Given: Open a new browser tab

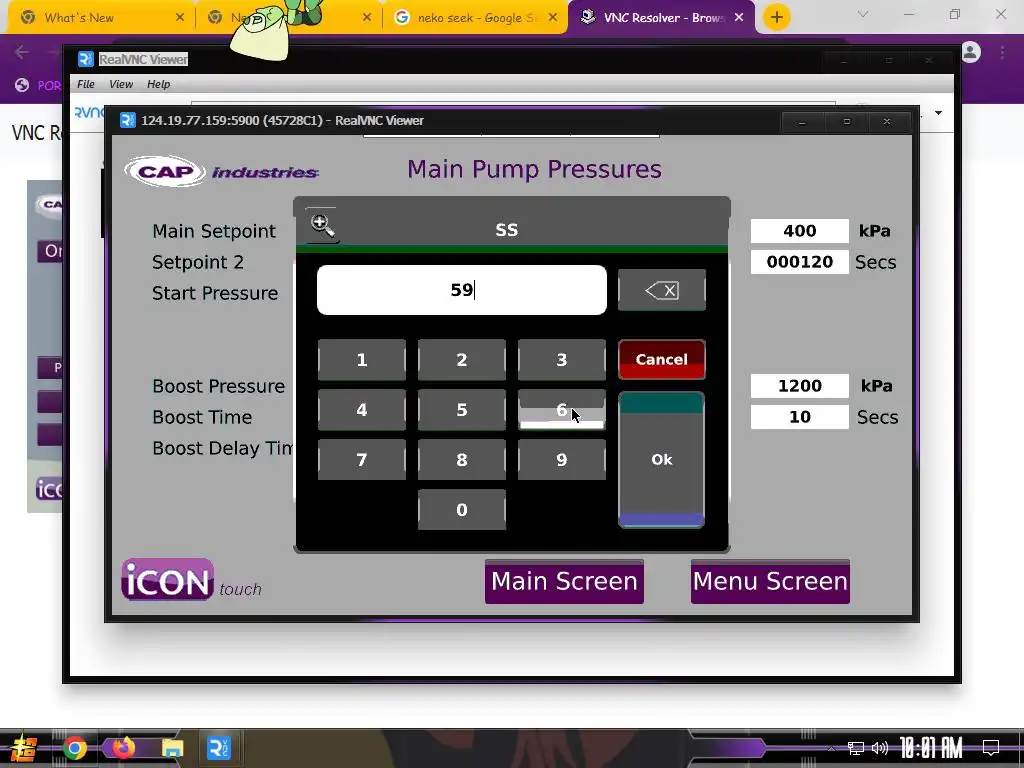Looking at the screenshot, I should [x=776, y=18].
